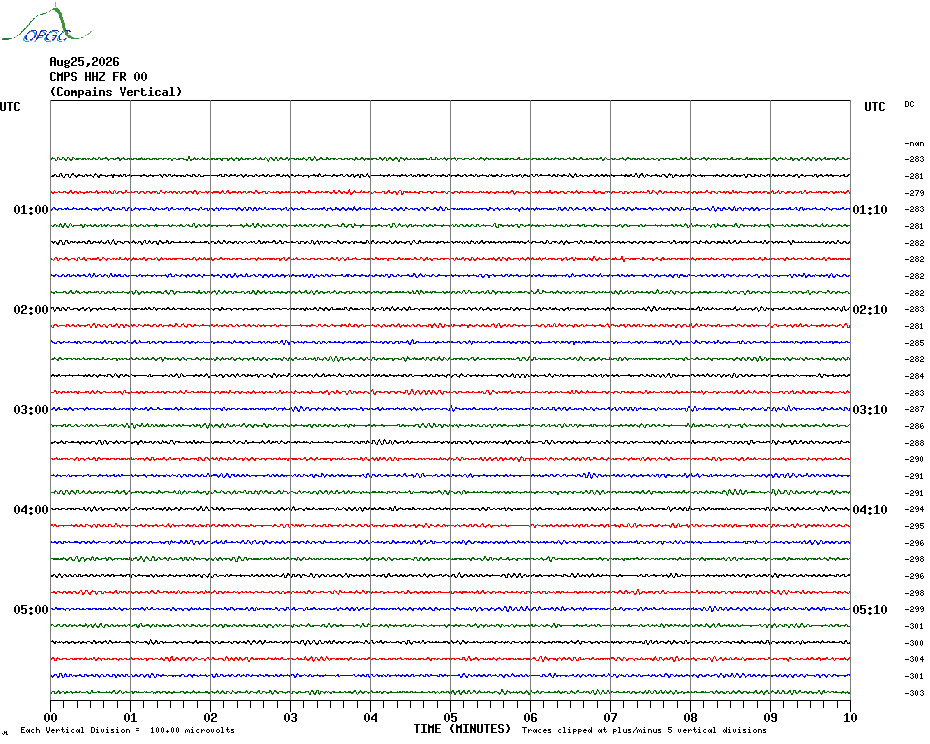Click the '-290' DC value
Viewport: 930px width, 744px height.
point(915,459)
